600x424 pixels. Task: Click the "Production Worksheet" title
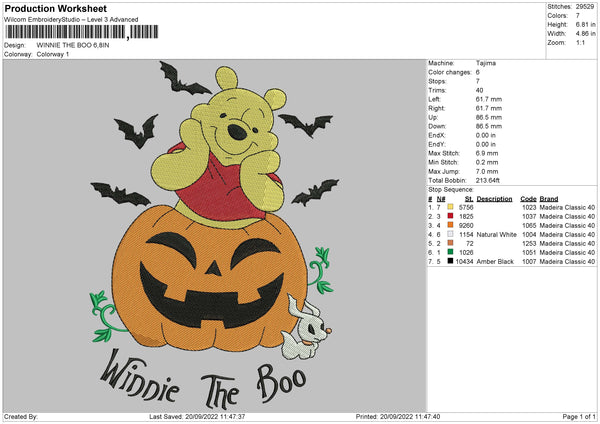[x=55, y=8]
